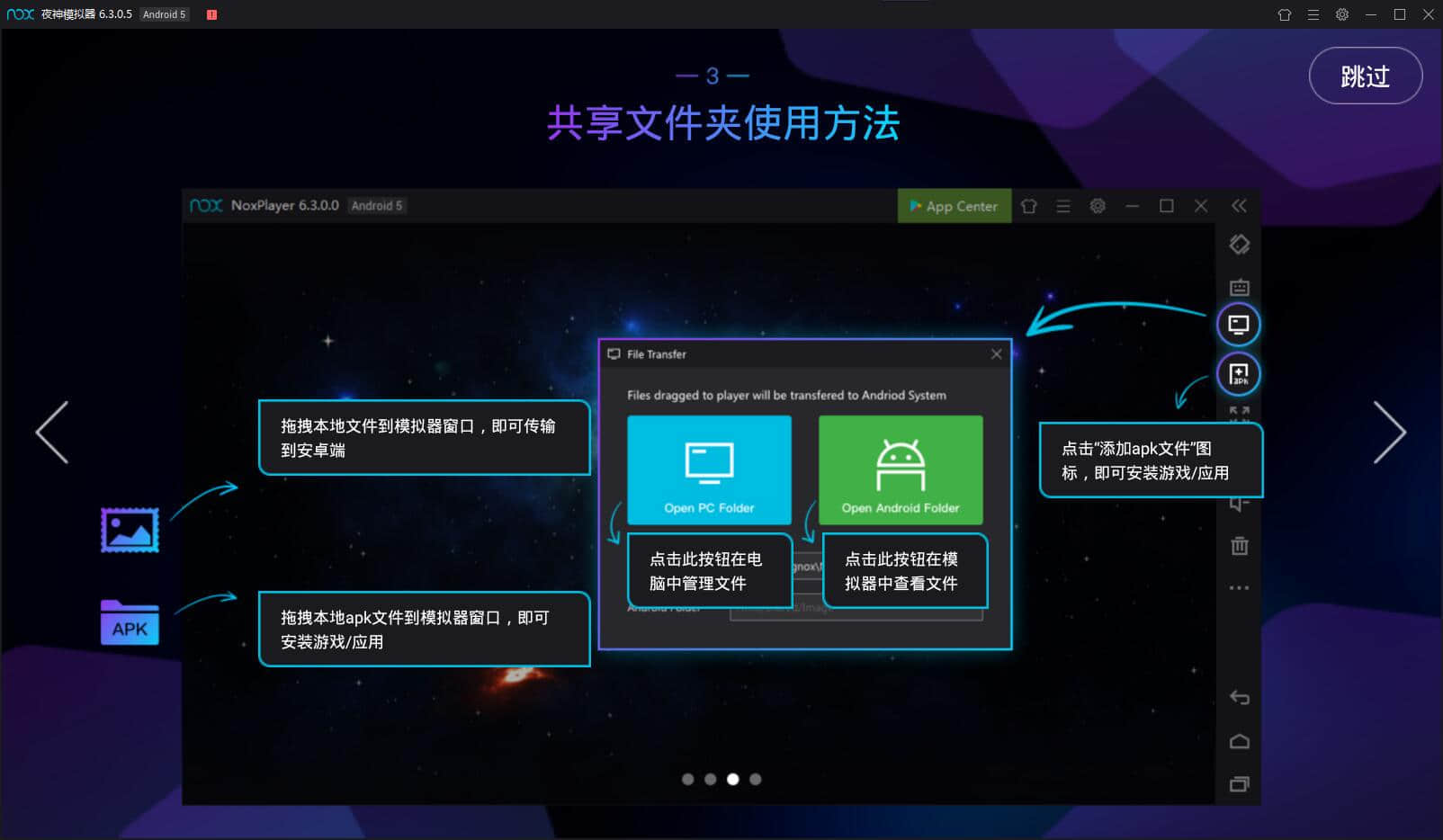This screenshot has width=1443, height=840.
Task: Click the callout 点击此按钮在电脑中管理文件
Action: click(x=709, y=571)
